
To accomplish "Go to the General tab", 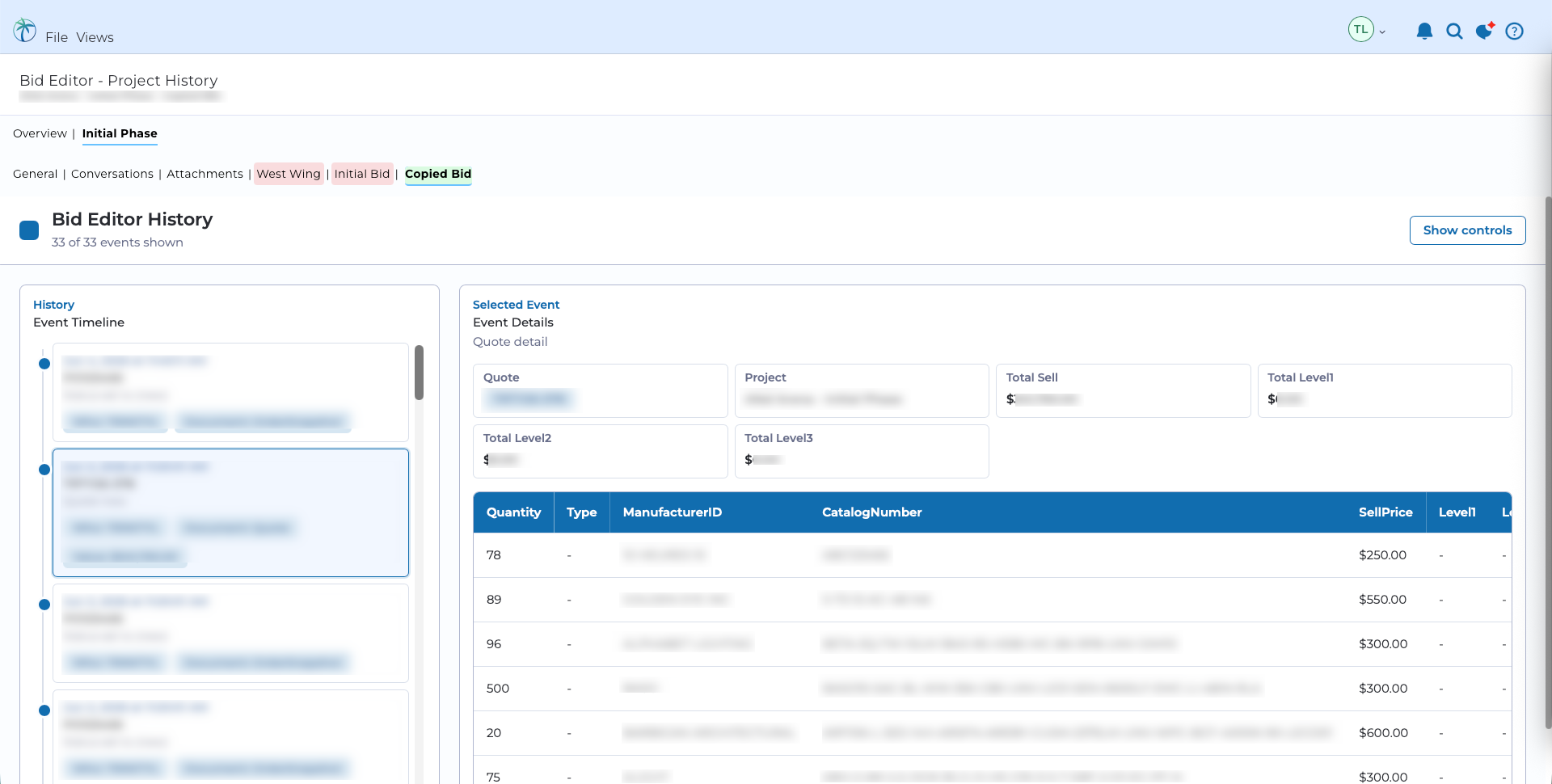I will [35, 174].
